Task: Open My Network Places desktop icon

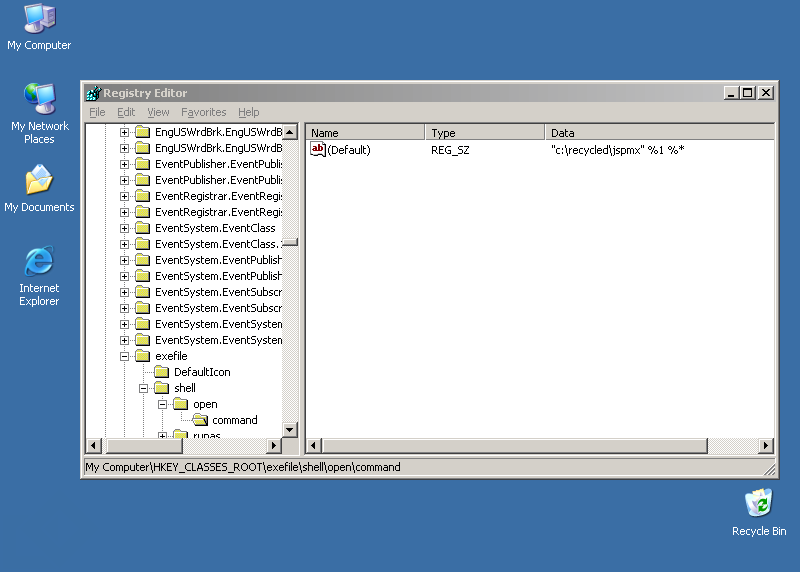Action: (39, 100)
